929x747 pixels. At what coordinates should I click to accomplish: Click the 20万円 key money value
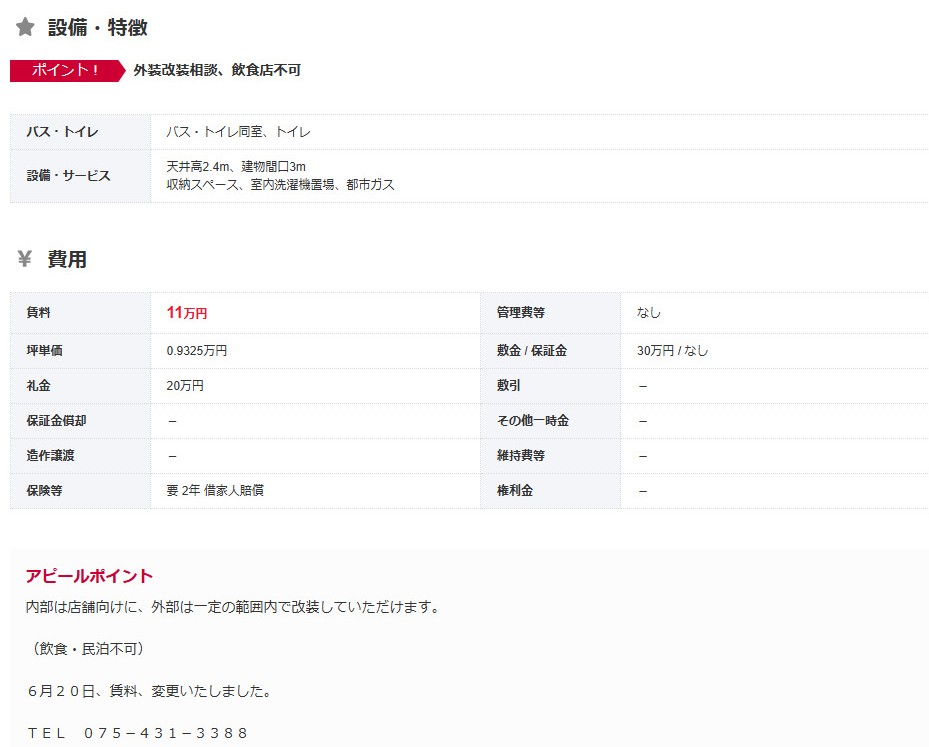click(184, 386)
